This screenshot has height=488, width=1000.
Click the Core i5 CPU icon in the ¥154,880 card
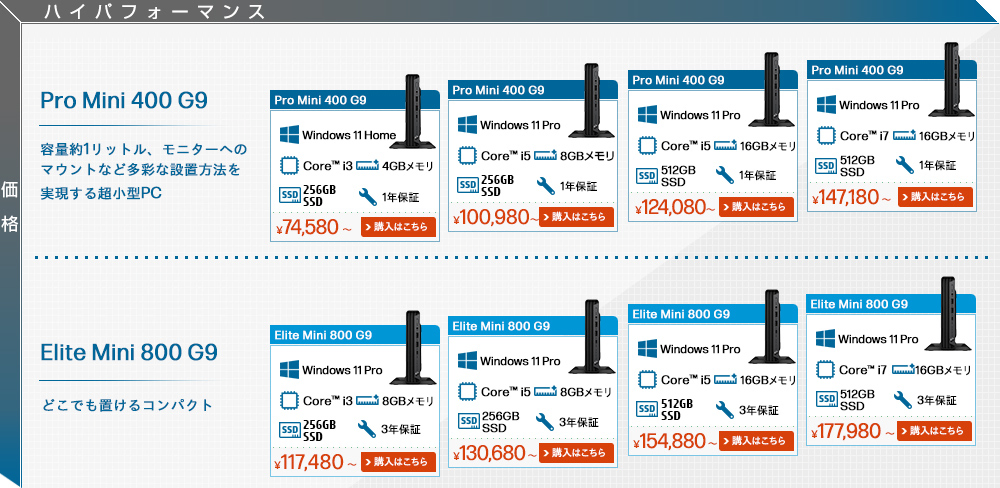coord(647,380)
